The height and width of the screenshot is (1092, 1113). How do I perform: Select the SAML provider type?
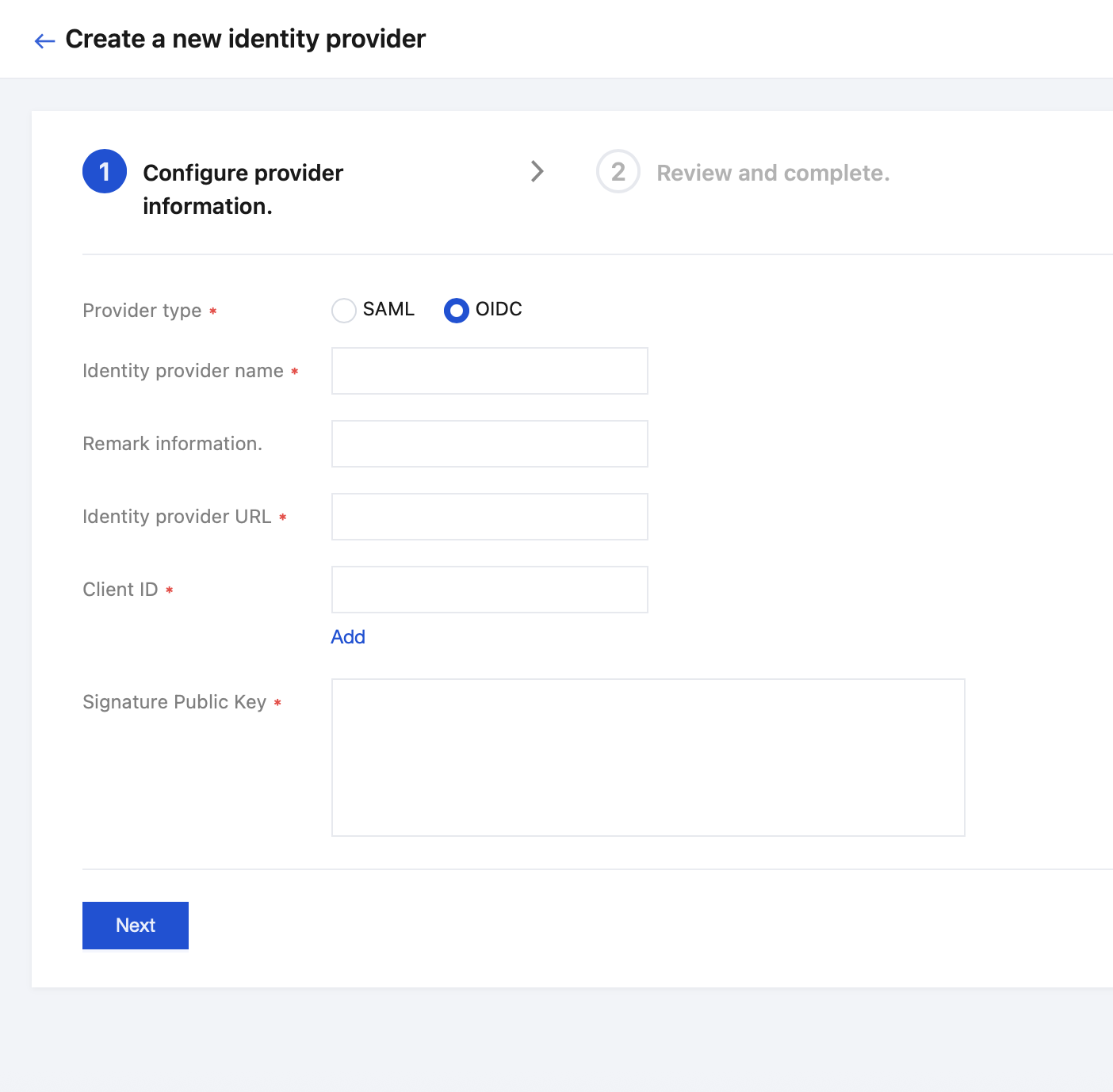point(344,310)
